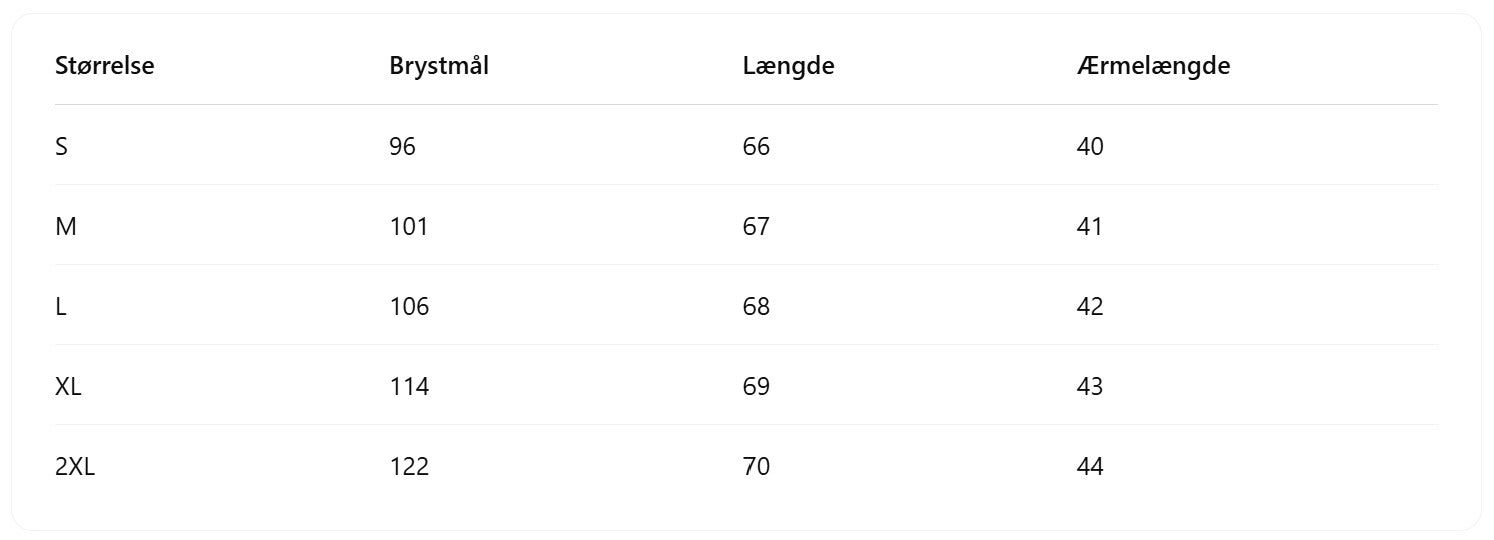Image resolution: width=1494 pixels, height=540 pixels.
Task: Click the Størrelse column header
Action: (105, 67)
